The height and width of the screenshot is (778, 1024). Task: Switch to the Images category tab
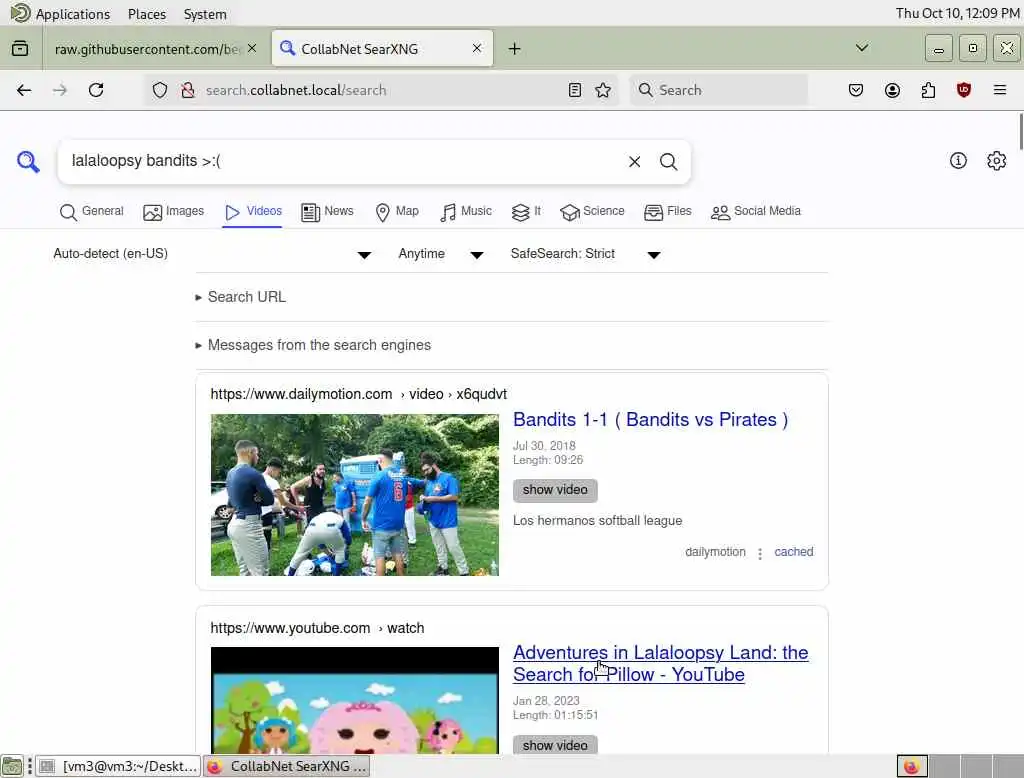[x=174, y=212]
